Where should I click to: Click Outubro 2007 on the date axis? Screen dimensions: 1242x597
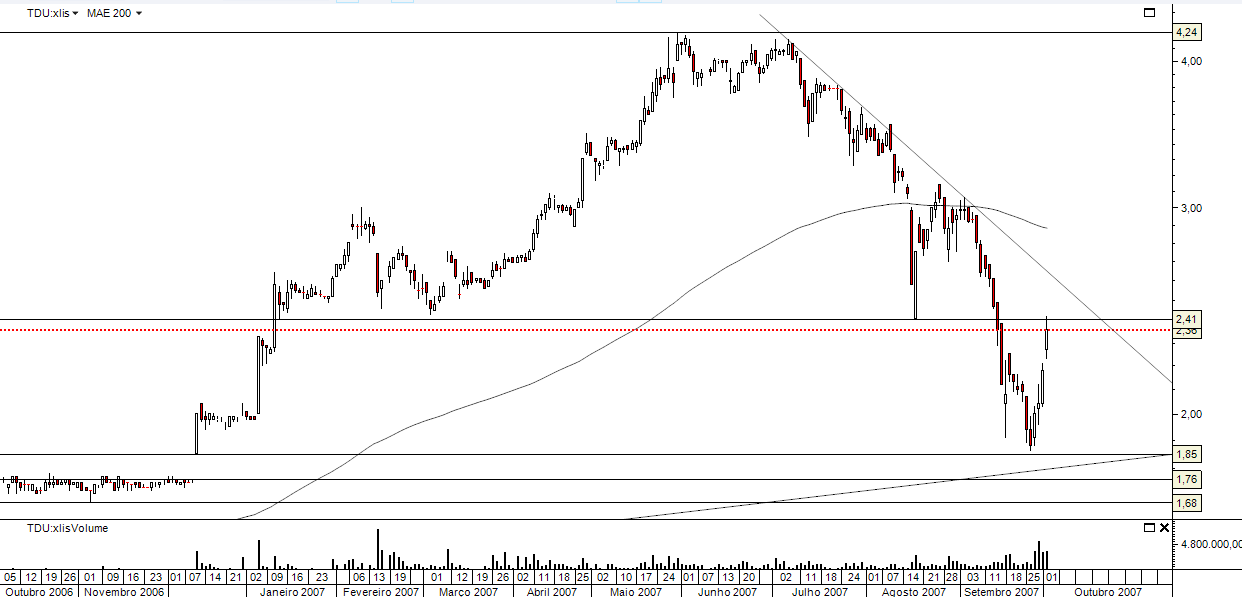point(1108,591)
